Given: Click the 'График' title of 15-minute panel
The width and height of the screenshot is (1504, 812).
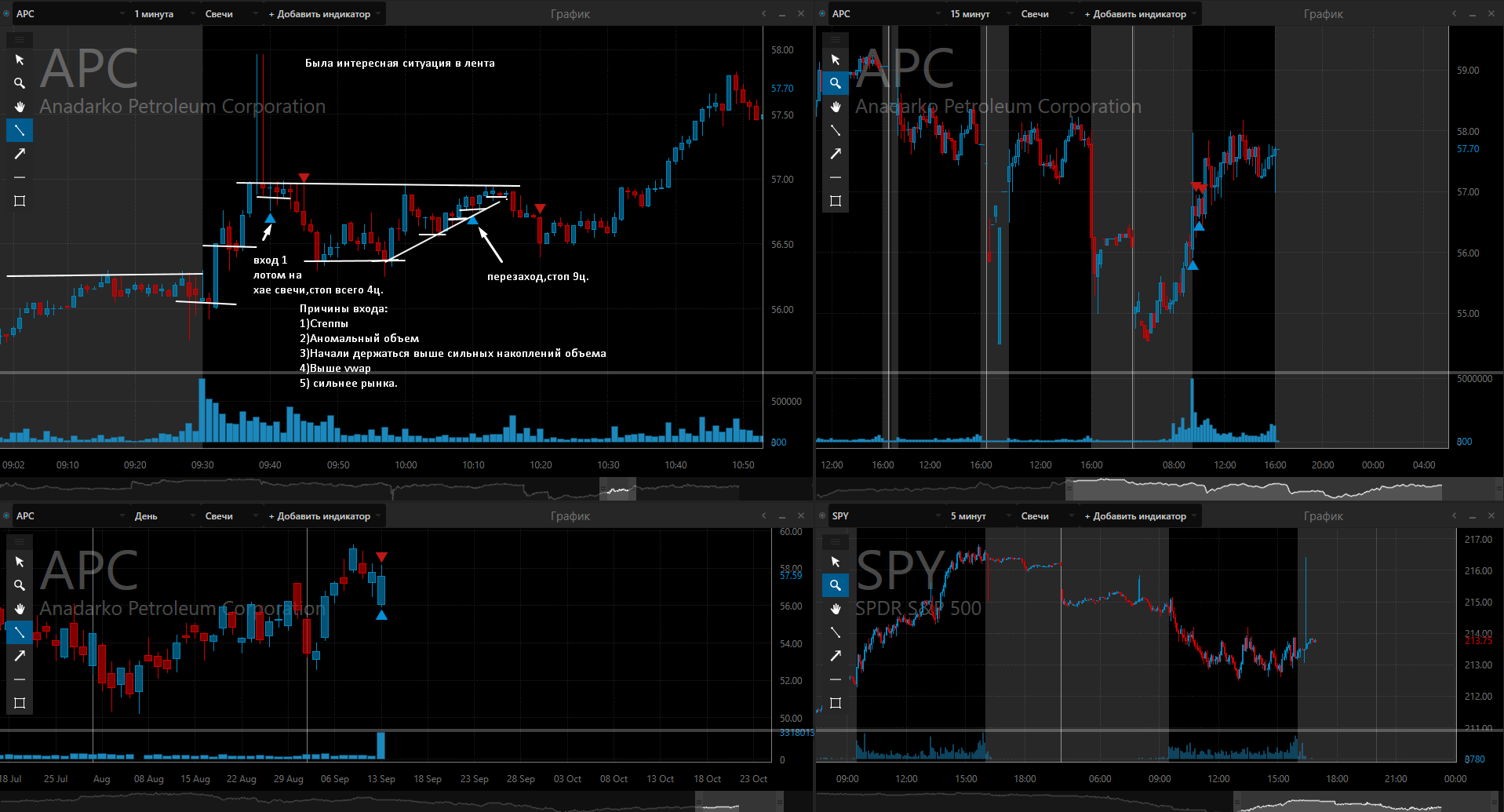Looking at the screenshot, I should [1324, 14].
